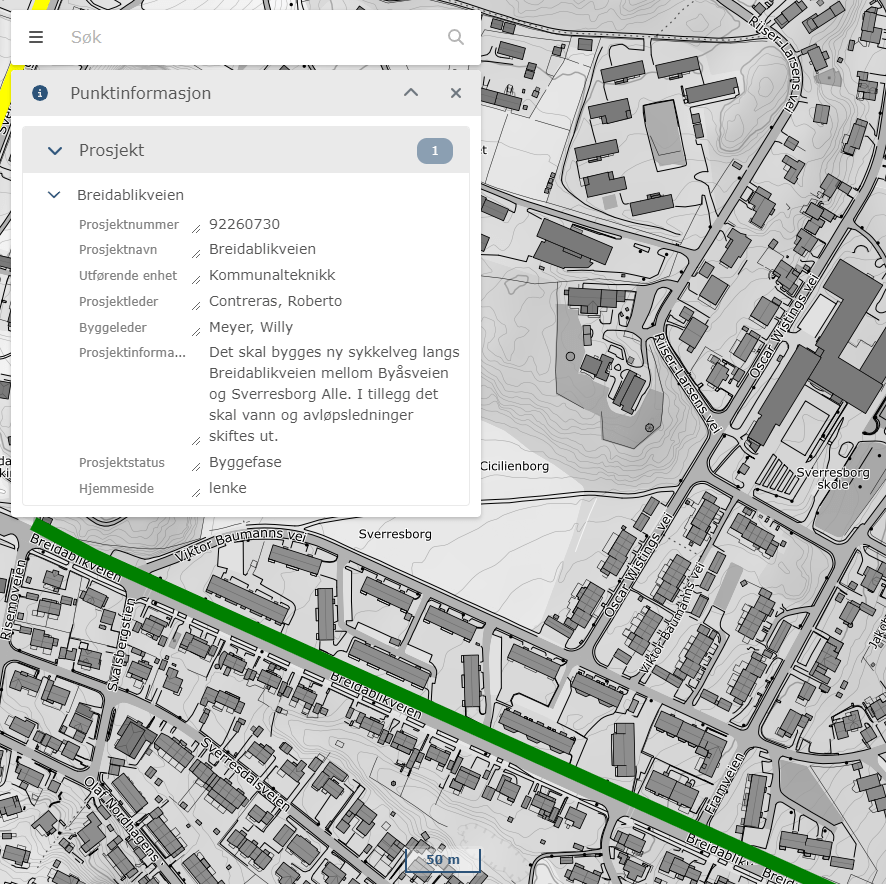Screen dimensions: 886x884
Task: Click the Punktinformasjon info icon
Action: coord(40,93)
